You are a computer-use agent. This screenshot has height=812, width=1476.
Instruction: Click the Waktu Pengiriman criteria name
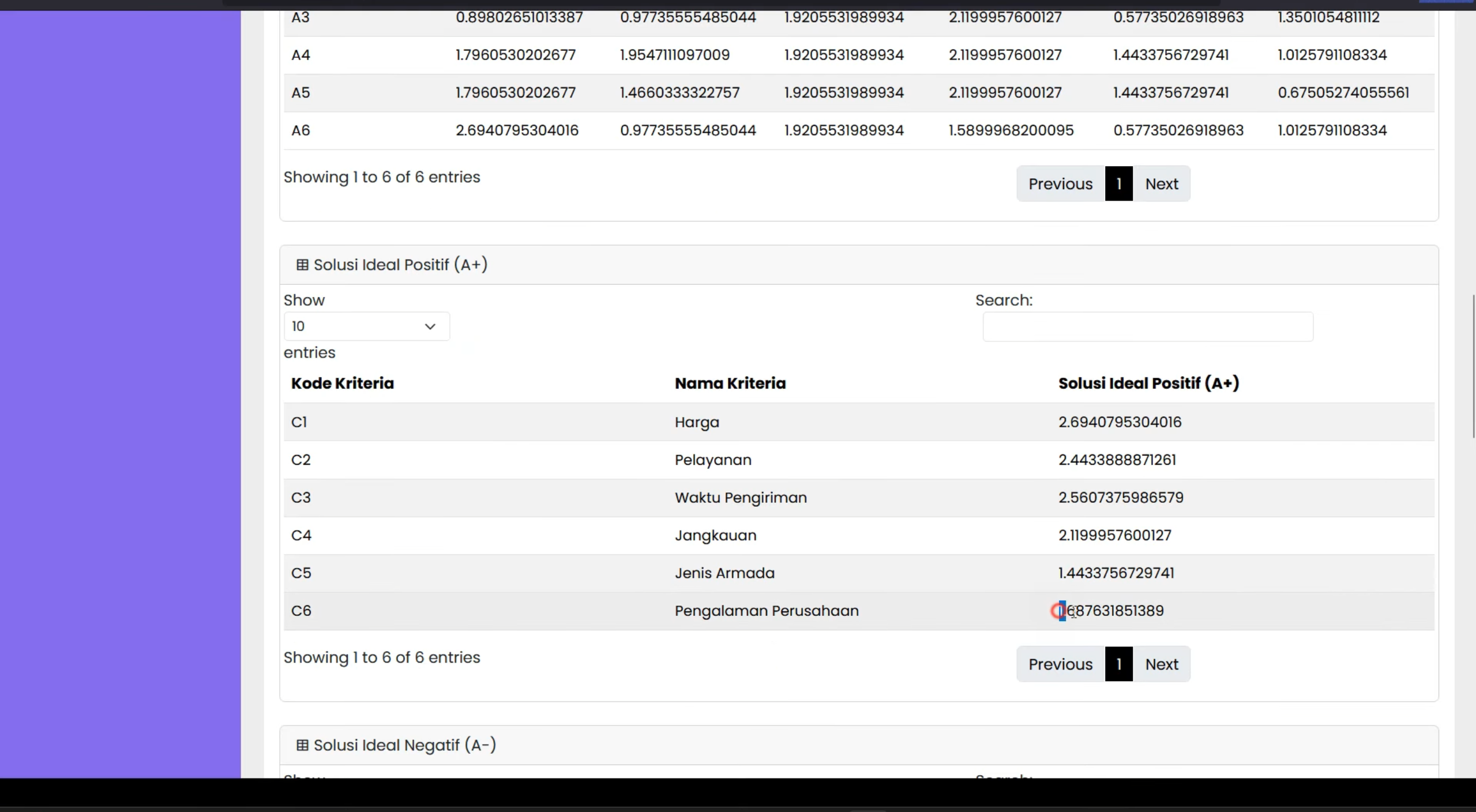741,498
